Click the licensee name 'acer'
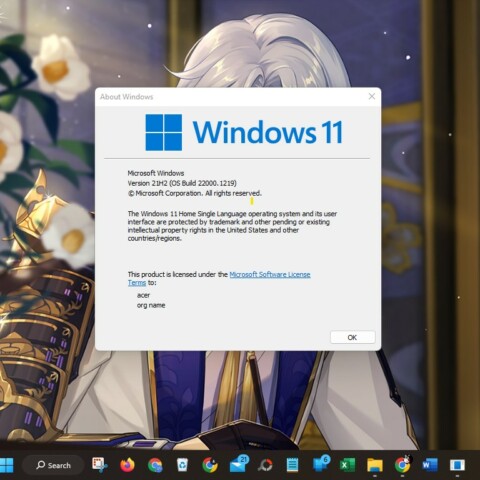The width and height of the screenshot is (480, 480). tap(143, 295)
